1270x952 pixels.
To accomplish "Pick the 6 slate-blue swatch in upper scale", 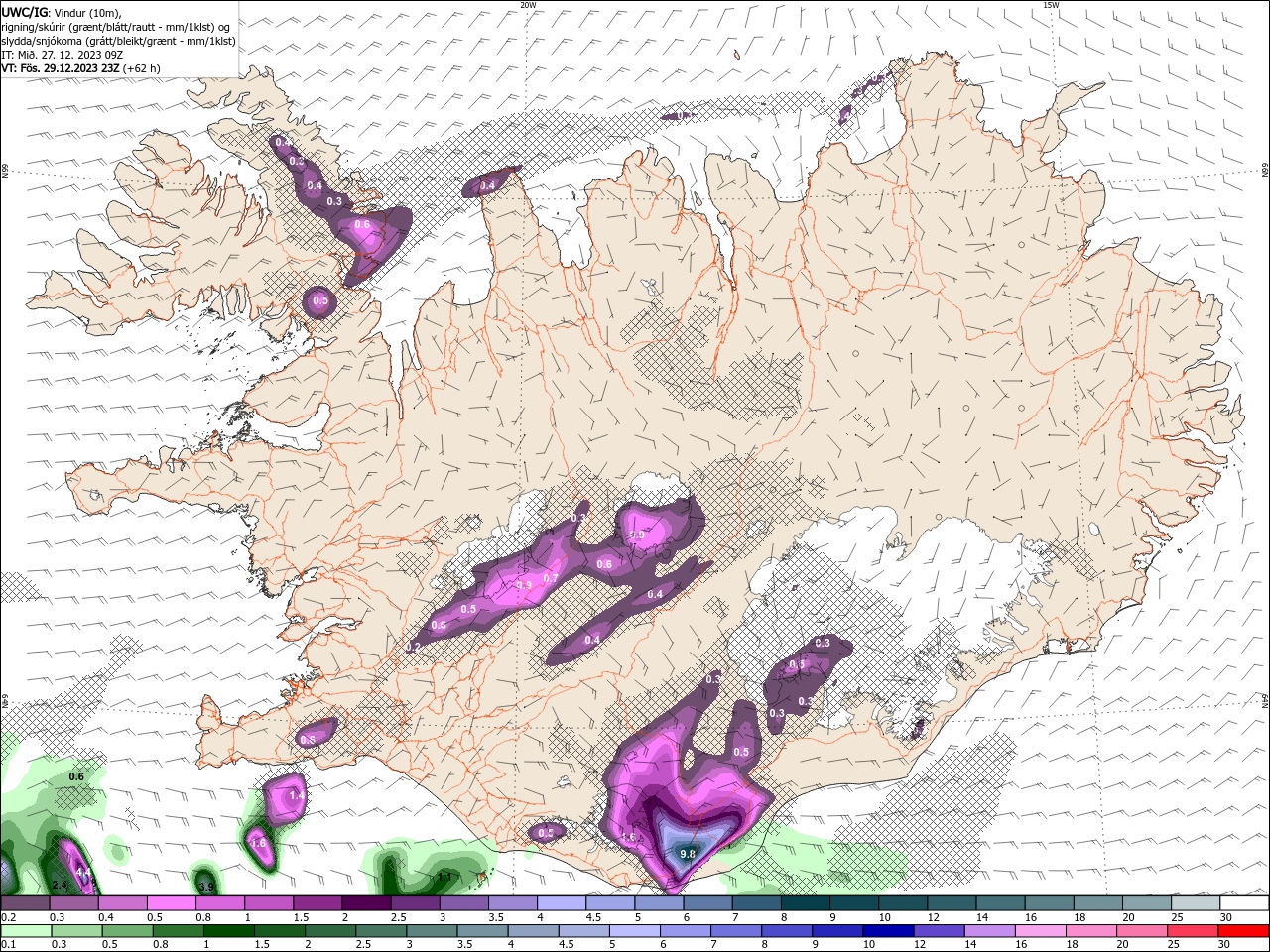I will pos(707,903).
